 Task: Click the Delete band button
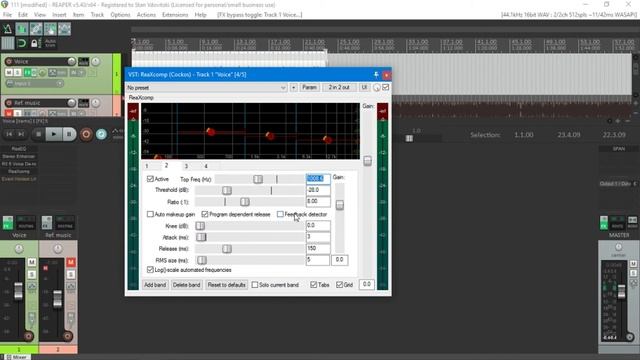[186, 285]
